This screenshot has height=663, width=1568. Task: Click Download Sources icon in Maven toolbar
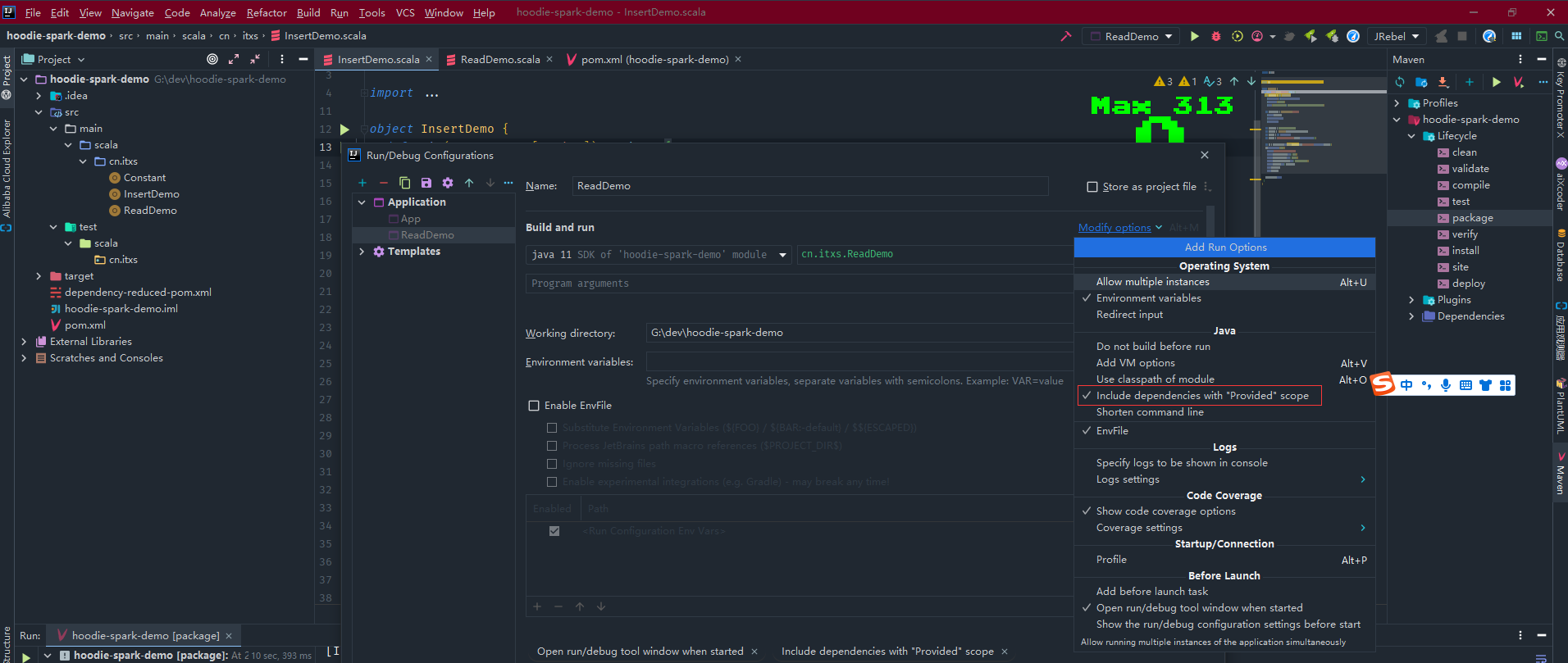(1443, 82)
